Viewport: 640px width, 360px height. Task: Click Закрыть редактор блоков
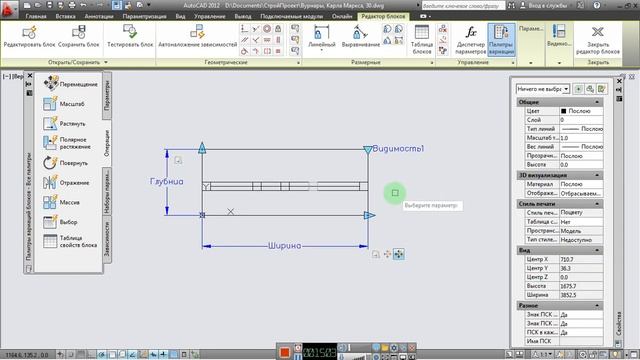pyautogui.click(x=598, y=39)
